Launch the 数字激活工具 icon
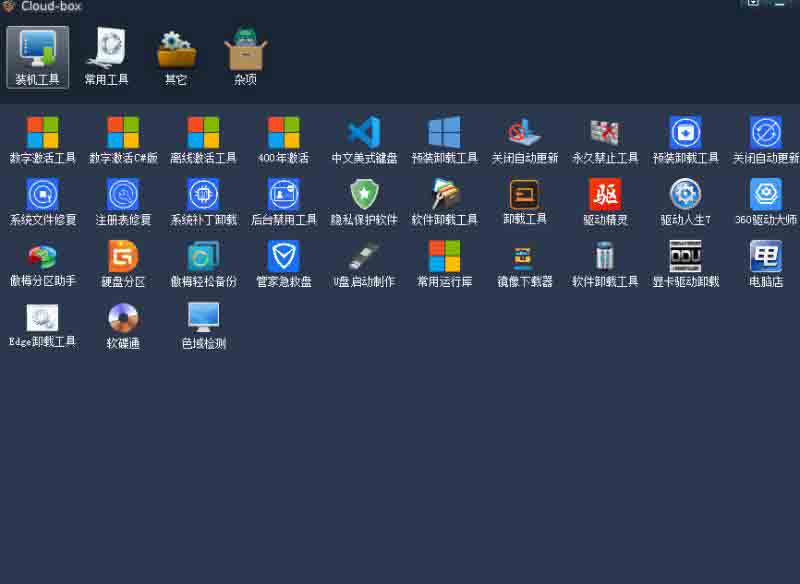The height and width of the screenshot is (584, 800). pos(42,139)
